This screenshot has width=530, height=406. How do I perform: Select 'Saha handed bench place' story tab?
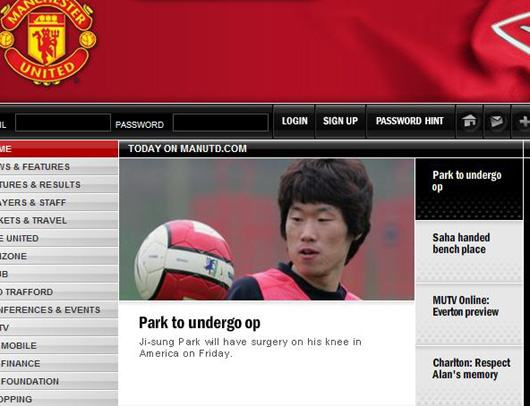(469, 252)
